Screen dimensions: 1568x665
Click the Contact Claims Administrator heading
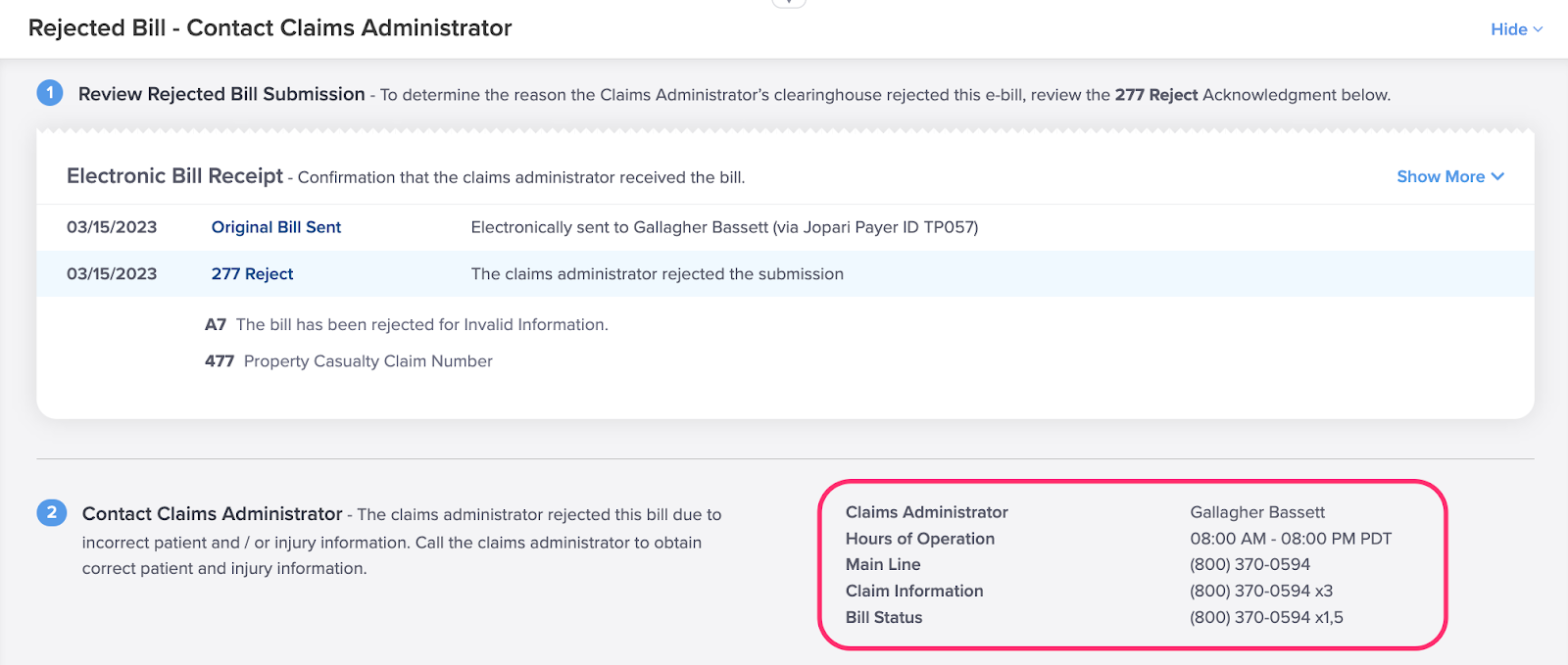[212, 513]
